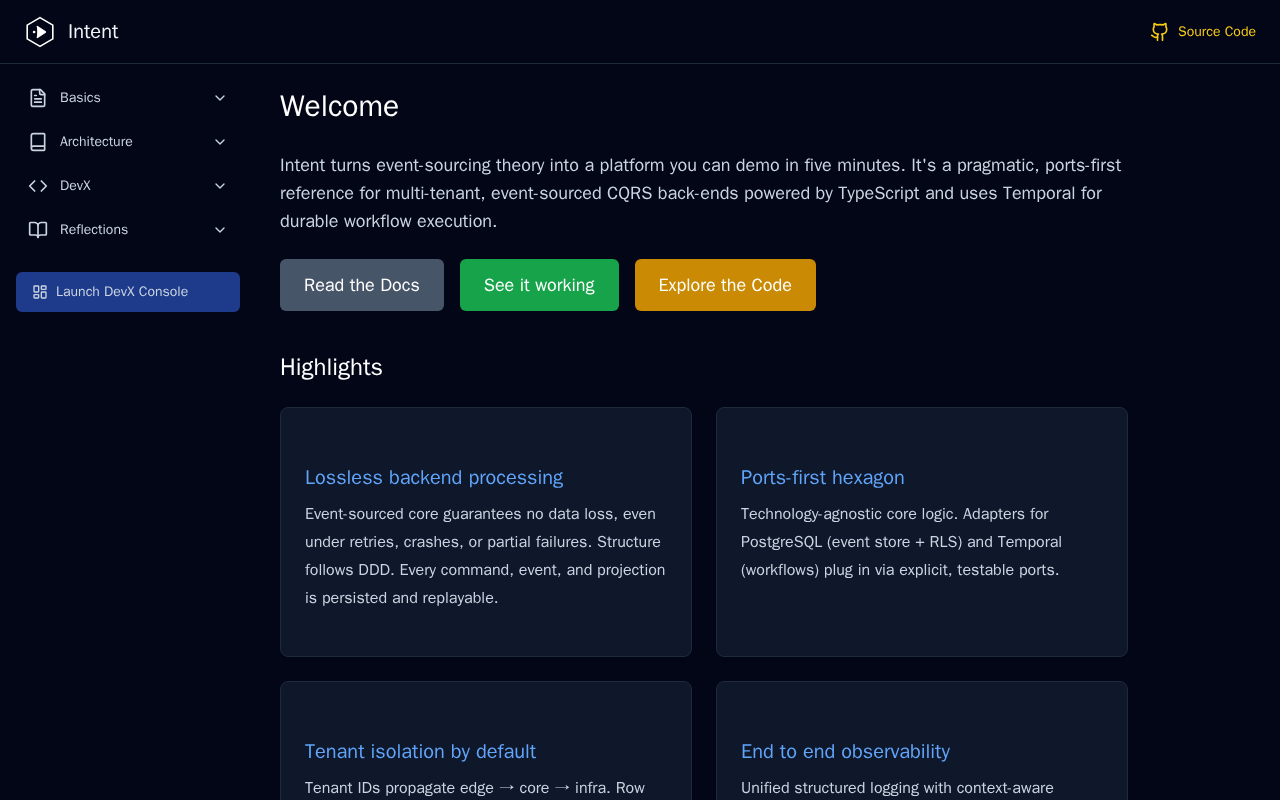Viewport: 1280px width, 800px height.
Task: Click the DevX Console dashboard grid icon
Action: coord(40,292)
